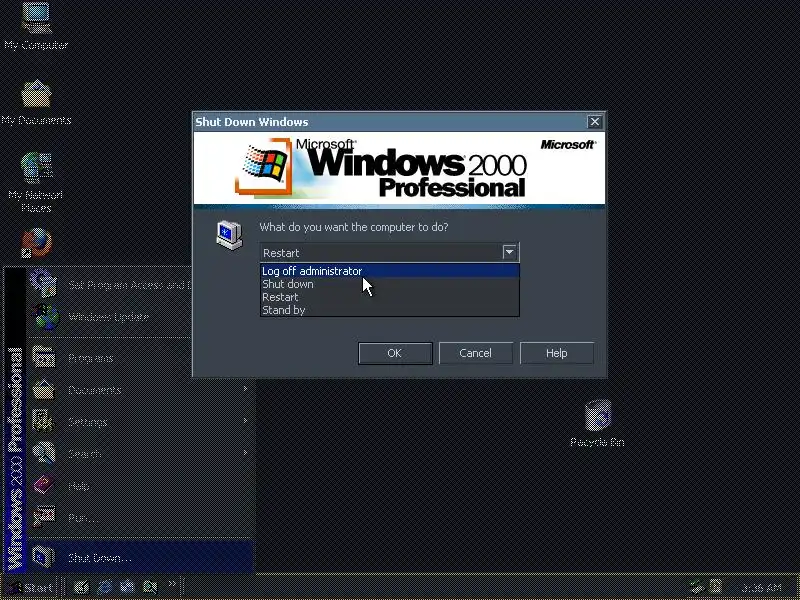Open the shutdown action dropdown arrow
The height and width of the screenshot is (600, 800).
509,252
